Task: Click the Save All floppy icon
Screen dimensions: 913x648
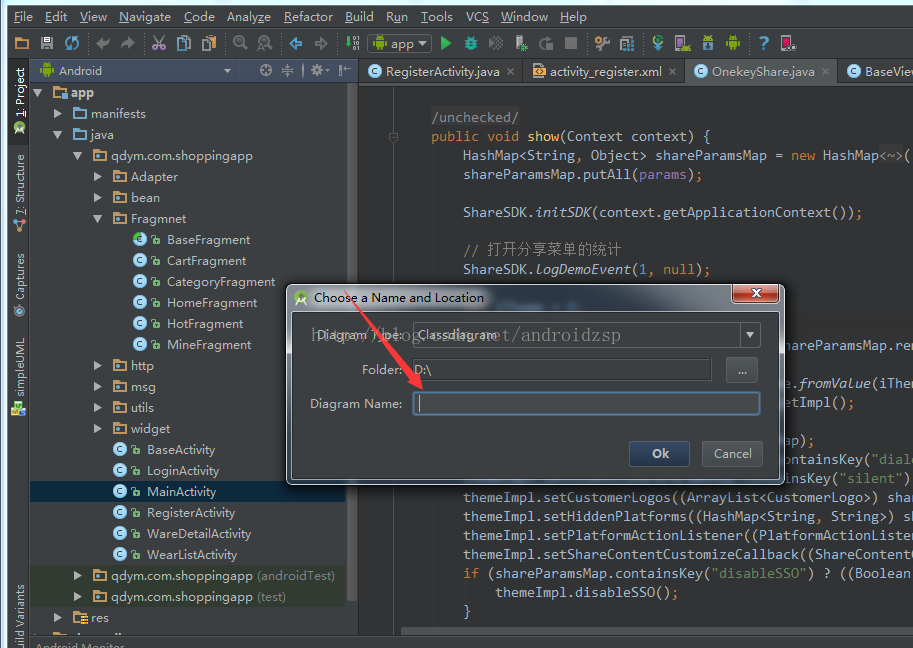Action: tap(47, 43)
